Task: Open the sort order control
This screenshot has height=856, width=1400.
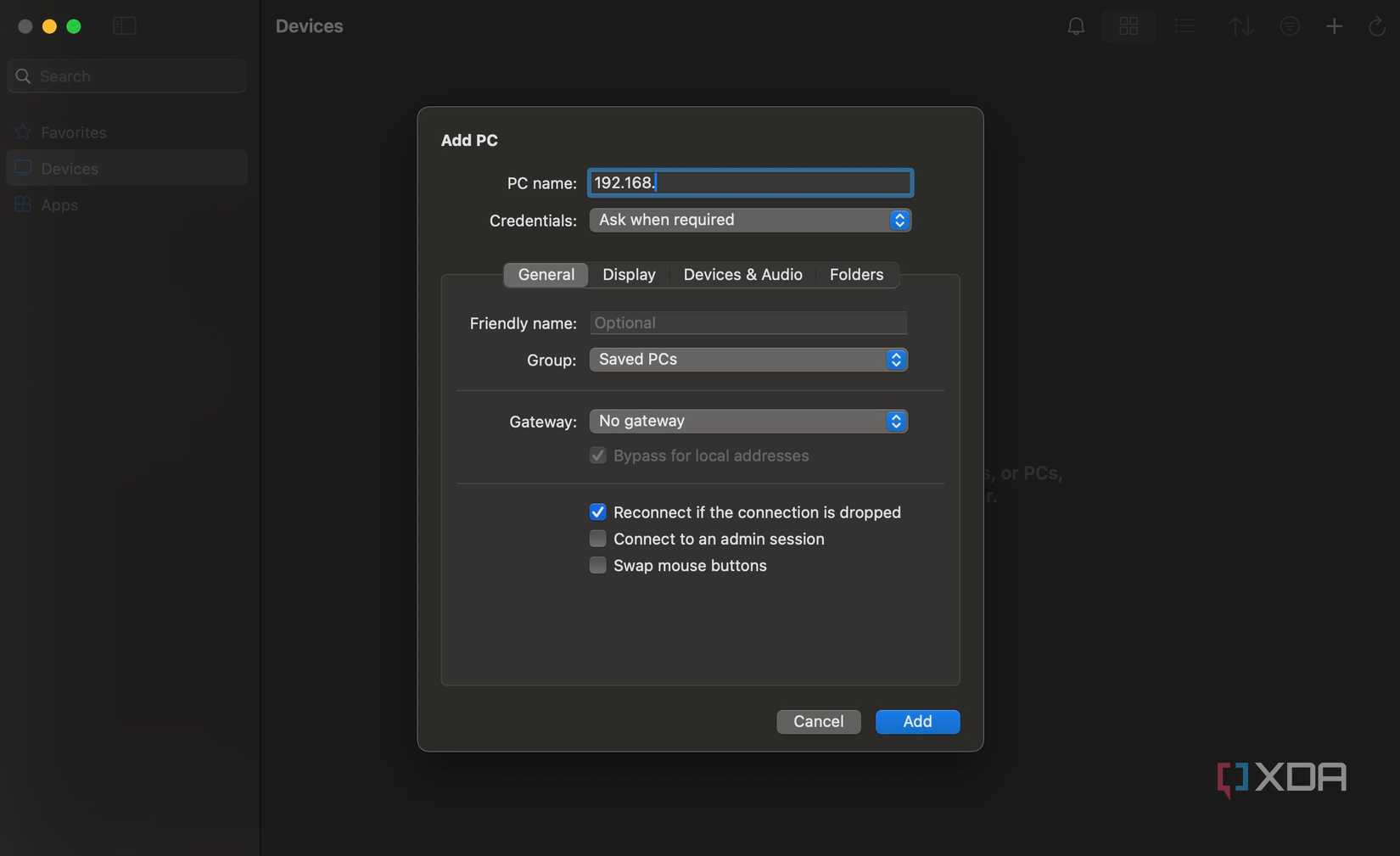Action: [1240, 25]
